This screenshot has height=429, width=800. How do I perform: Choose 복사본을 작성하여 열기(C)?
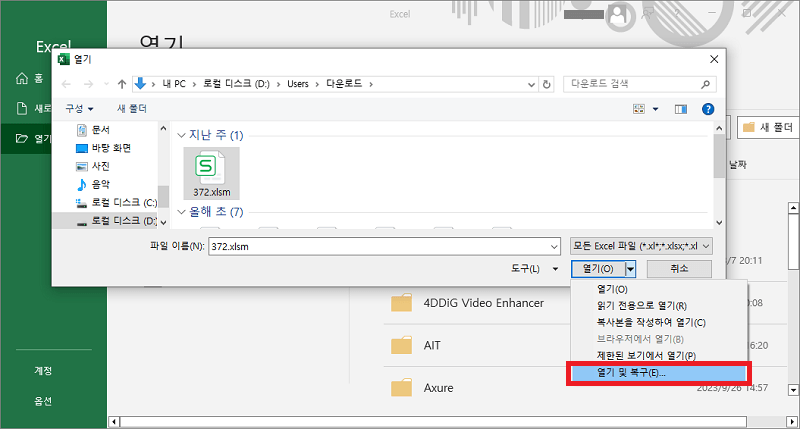point(658,322)
